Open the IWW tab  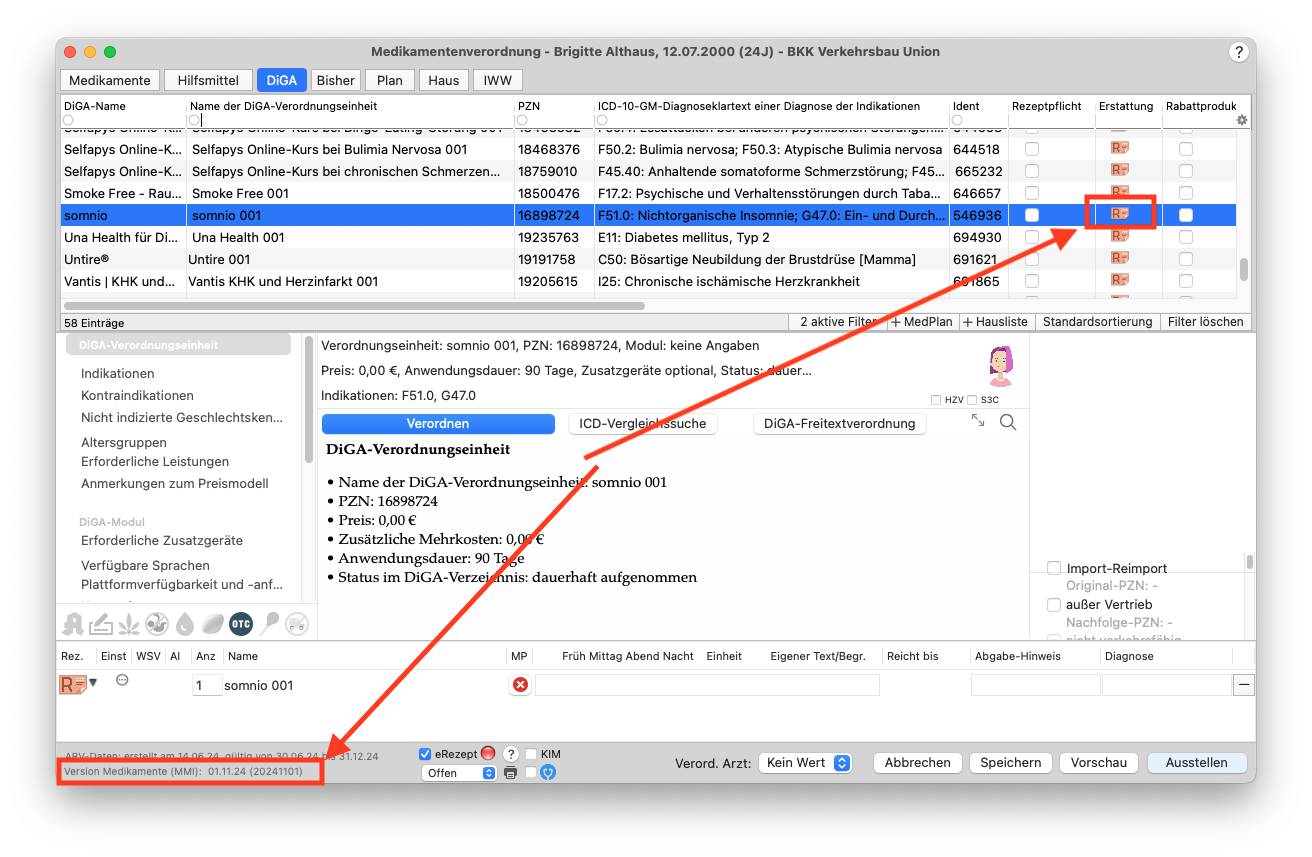498,81
